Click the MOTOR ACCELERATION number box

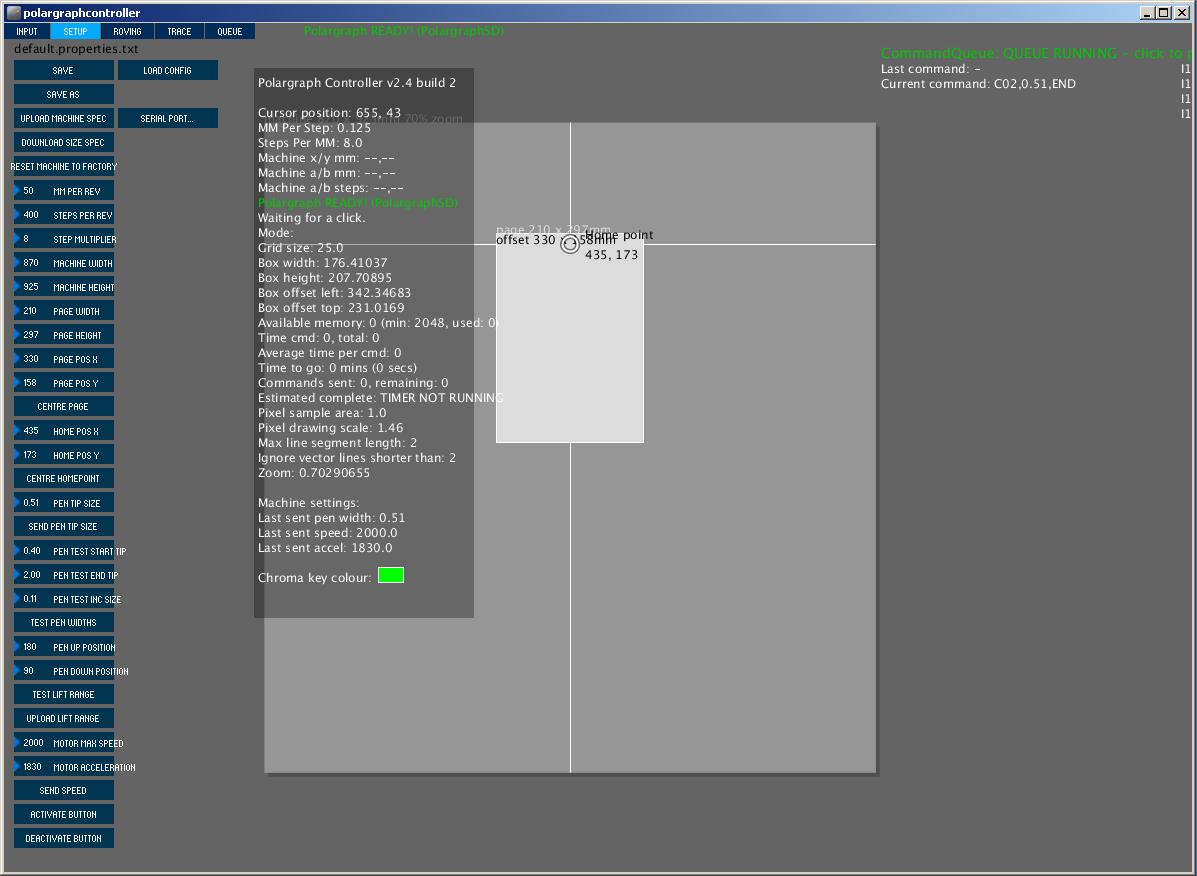click(x=63, y=767)
